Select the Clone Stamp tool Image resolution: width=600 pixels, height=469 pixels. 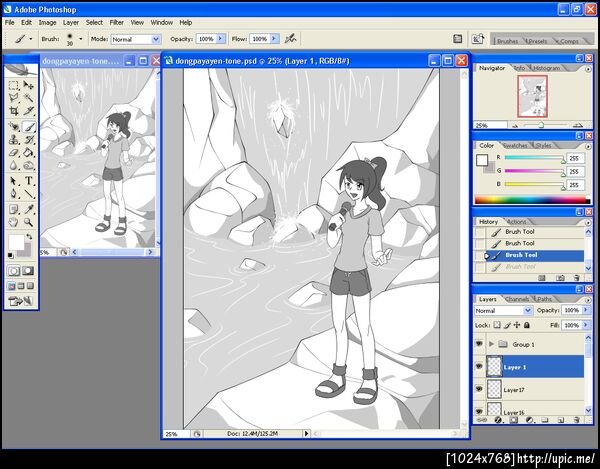coord(14,140)
